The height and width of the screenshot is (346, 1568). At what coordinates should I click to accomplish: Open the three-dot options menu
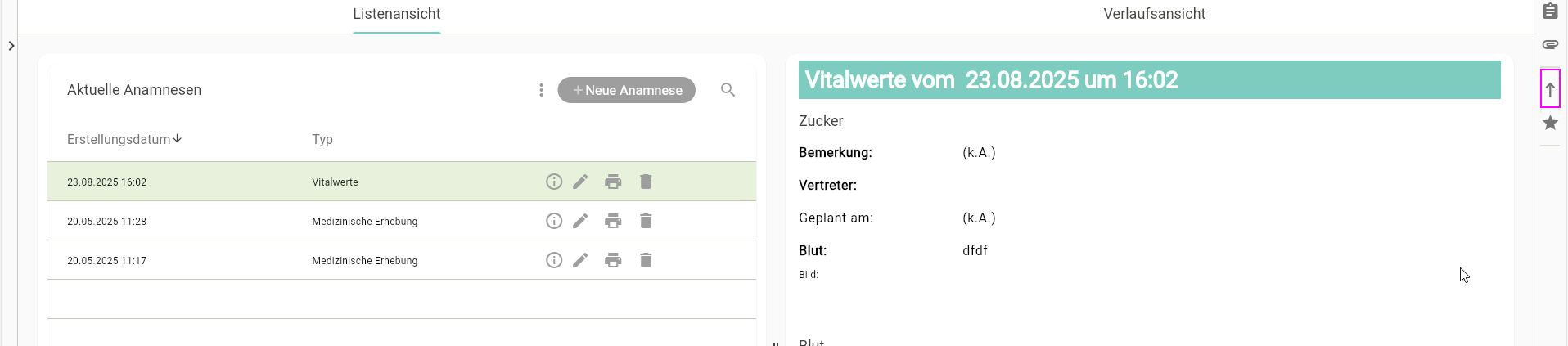pyautogui.click(x=541, y=90)
